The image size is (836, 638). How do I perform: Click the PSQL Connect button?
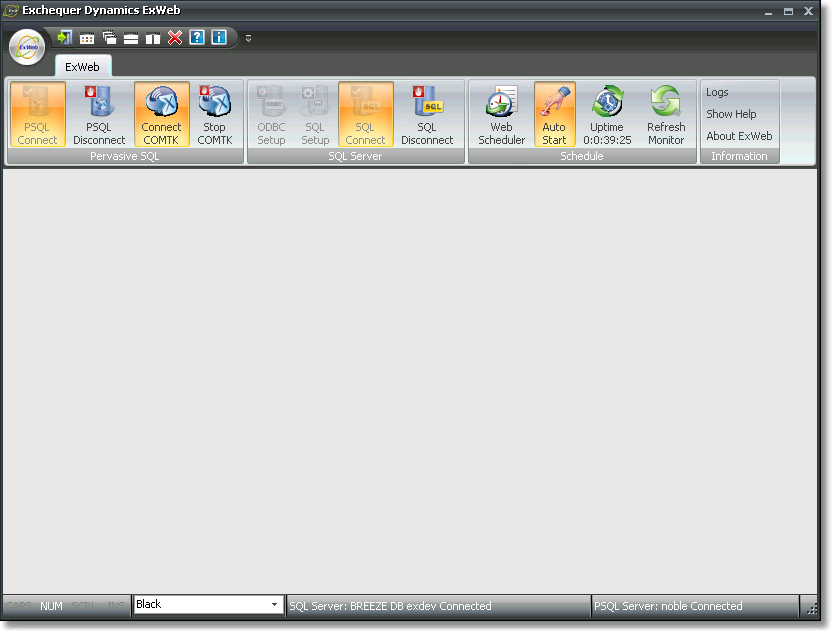37,115
